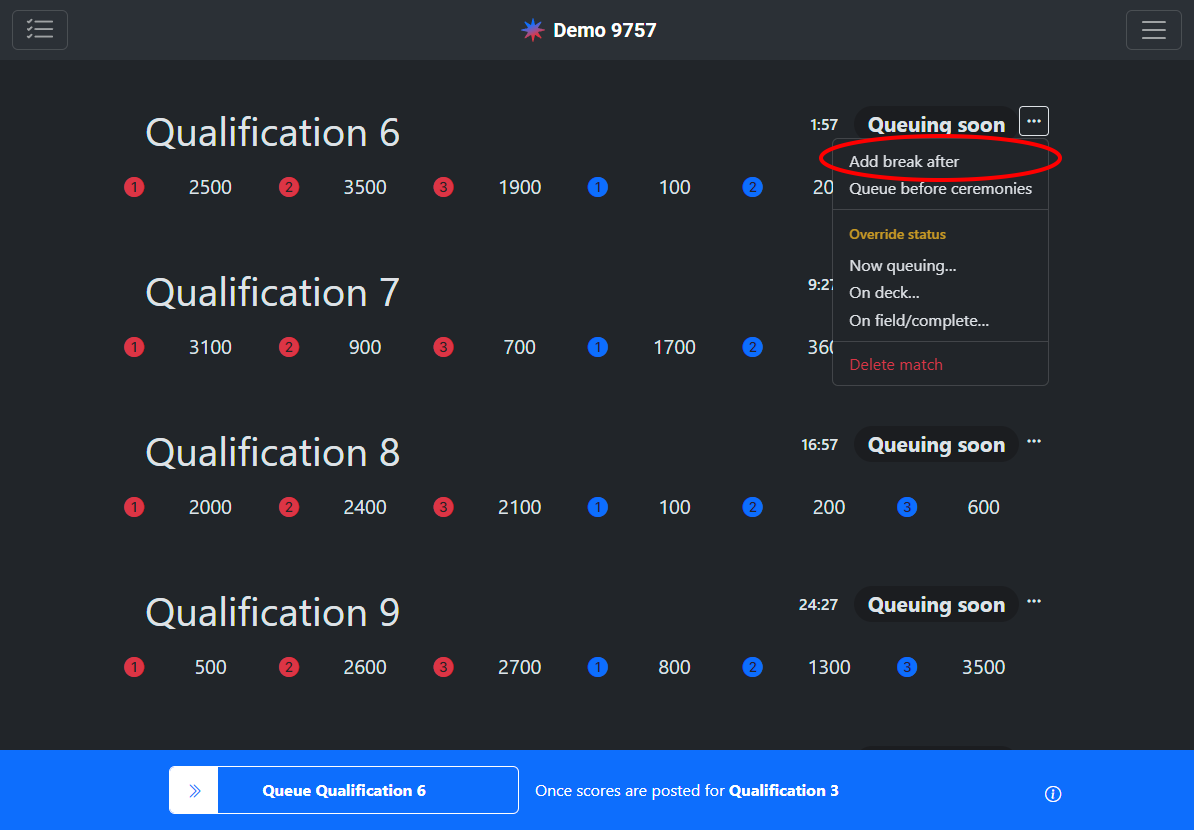Click 'Delete match' in the menu

point(895,365)
